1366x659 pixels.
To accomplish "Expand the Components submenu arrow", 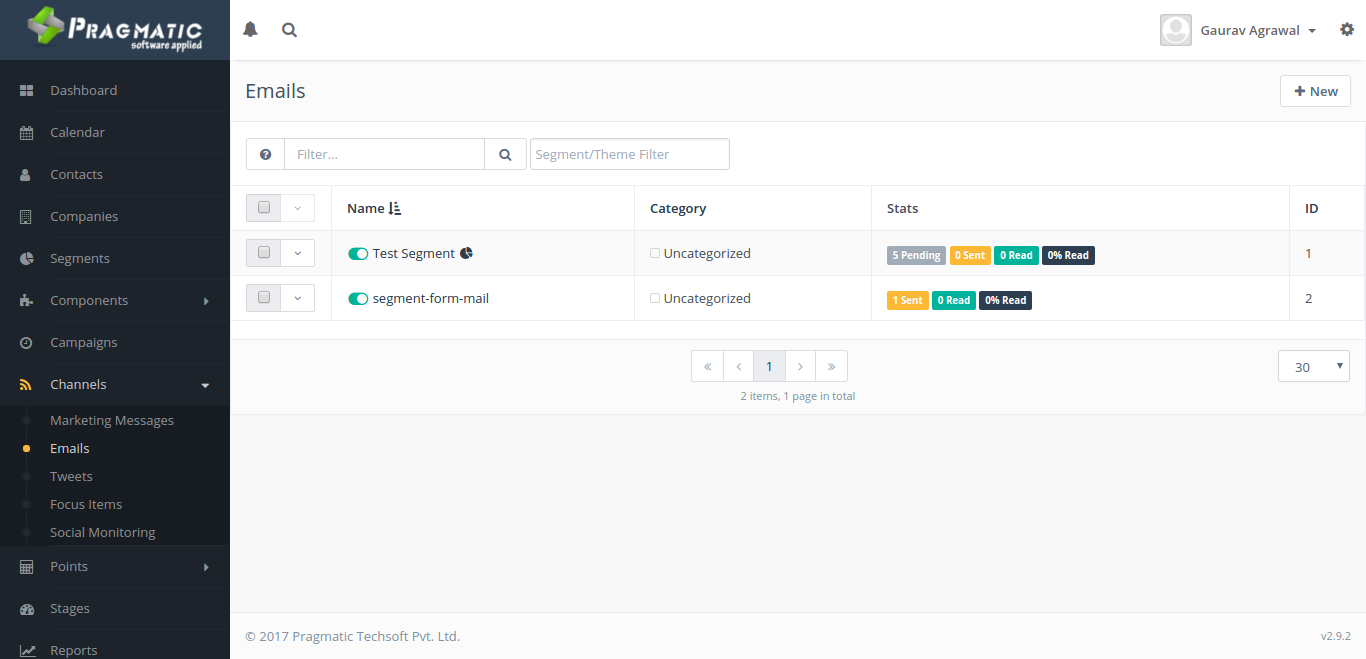I will coord(206,301).
